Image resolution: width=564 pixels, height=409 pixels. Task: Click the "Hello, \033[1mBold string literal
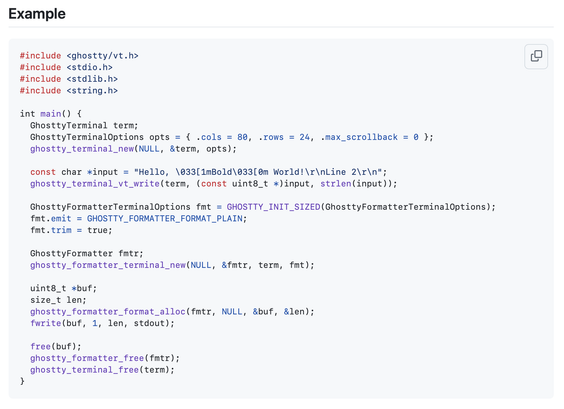(x=260, y=172)
